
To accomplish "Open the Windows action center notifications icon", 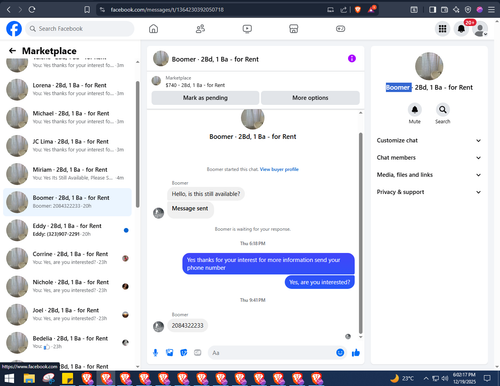I will [487, 378].
